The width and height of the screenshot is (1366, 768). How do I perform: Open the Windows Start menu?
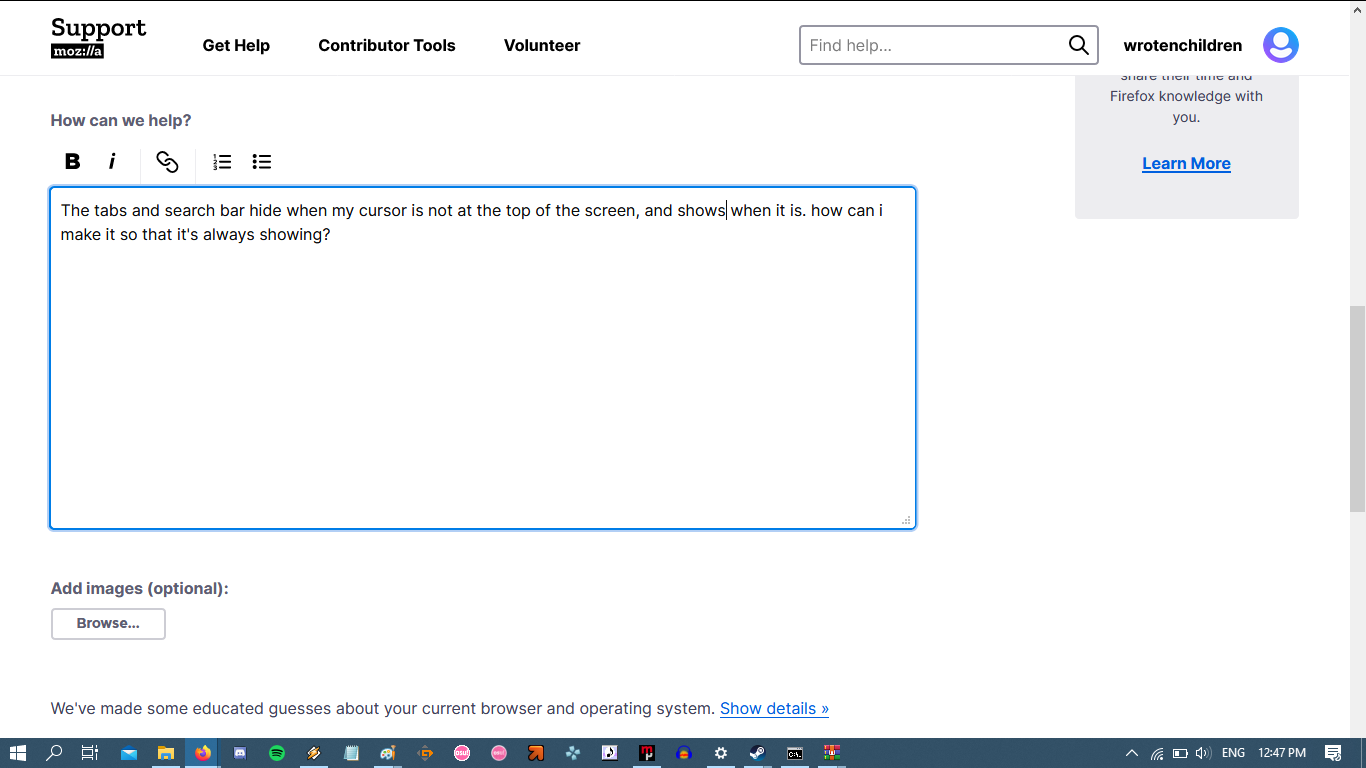[x=19, y=752]
